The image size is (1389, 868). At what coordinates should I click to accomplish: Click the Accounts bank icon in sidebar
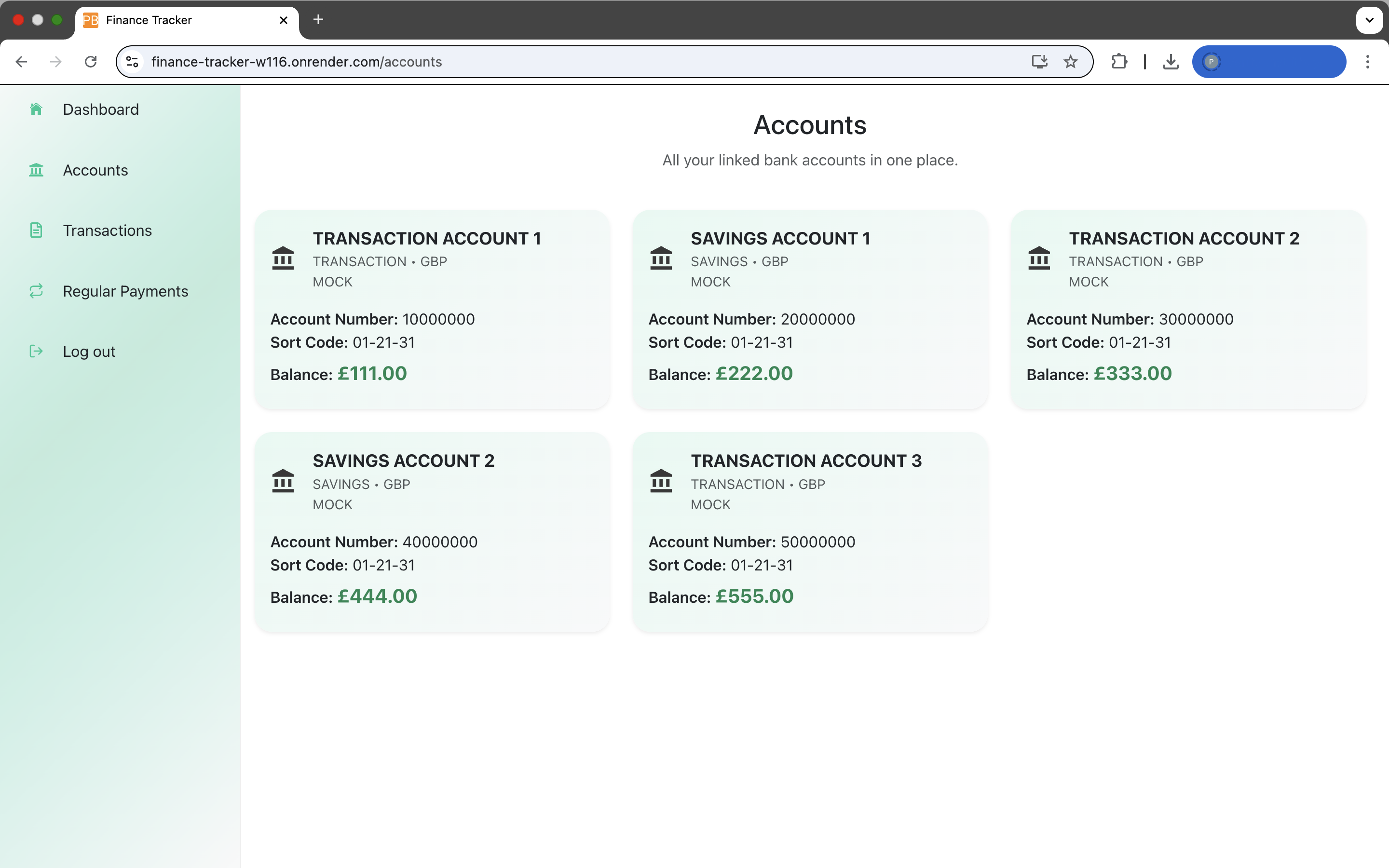(36, 170)
